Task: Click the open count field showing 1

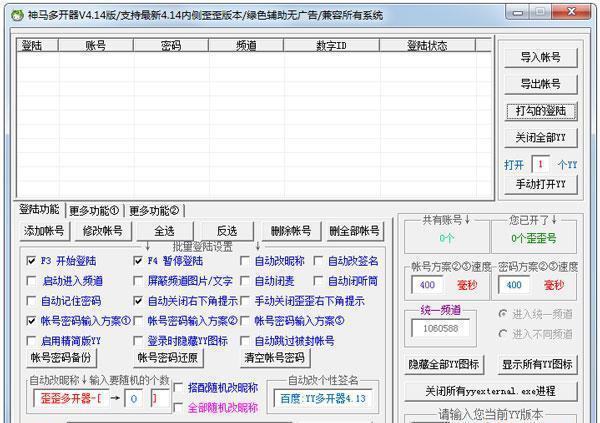Action: tap(540, 164)
